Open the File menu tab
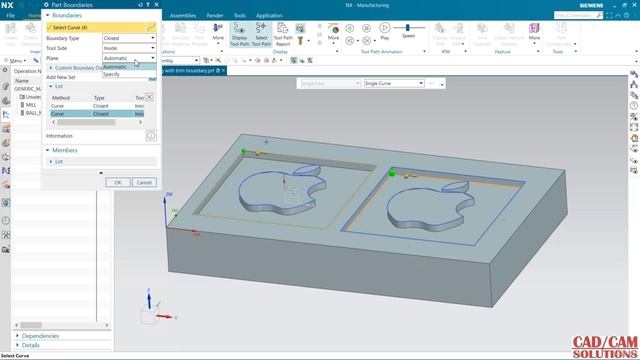The image size is (640, 360). [x=10, y=16]
